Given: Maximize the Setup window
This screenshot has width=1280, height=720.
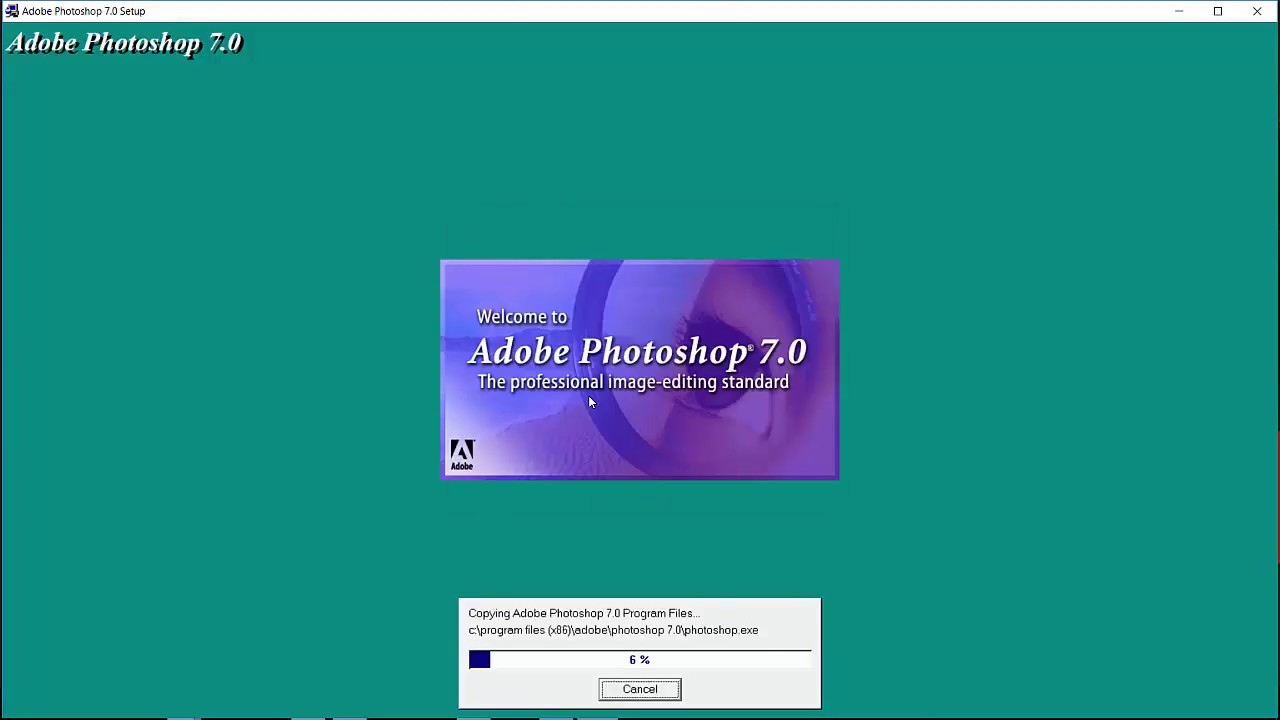Looking at the screenshot, I should coord(1218,11).
